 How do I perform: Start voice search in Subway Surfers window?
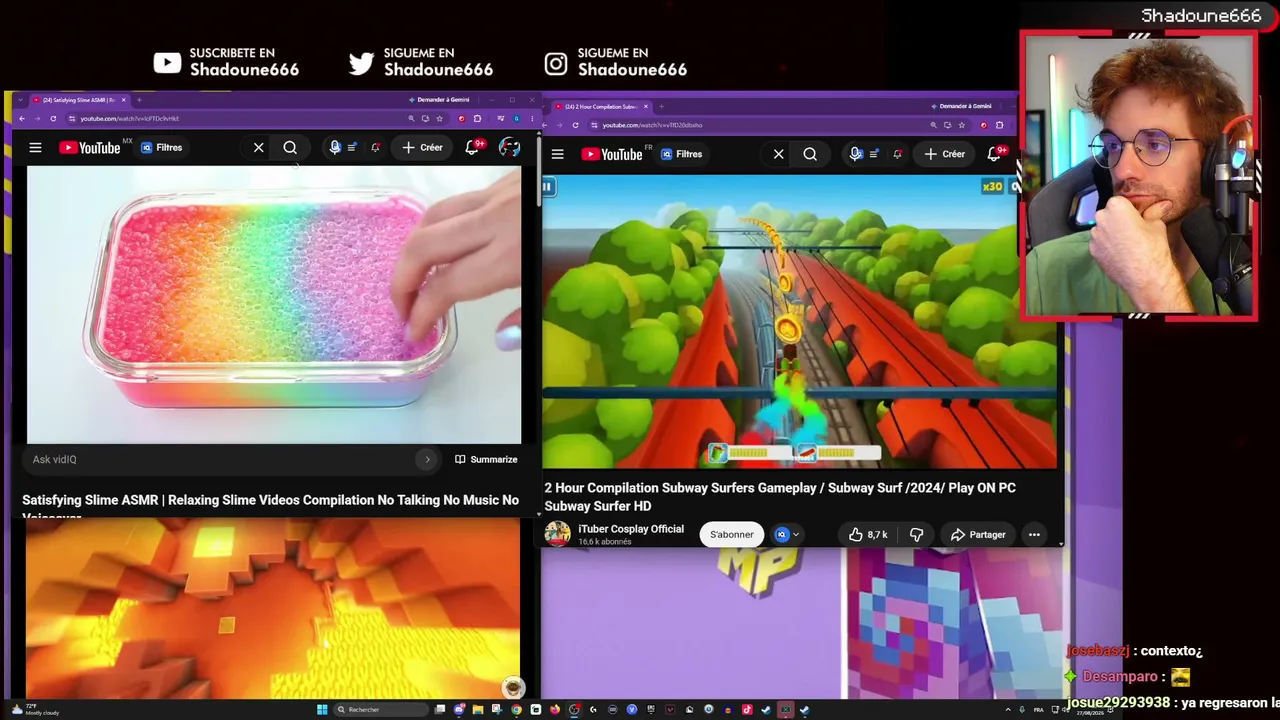pos(855,154)
